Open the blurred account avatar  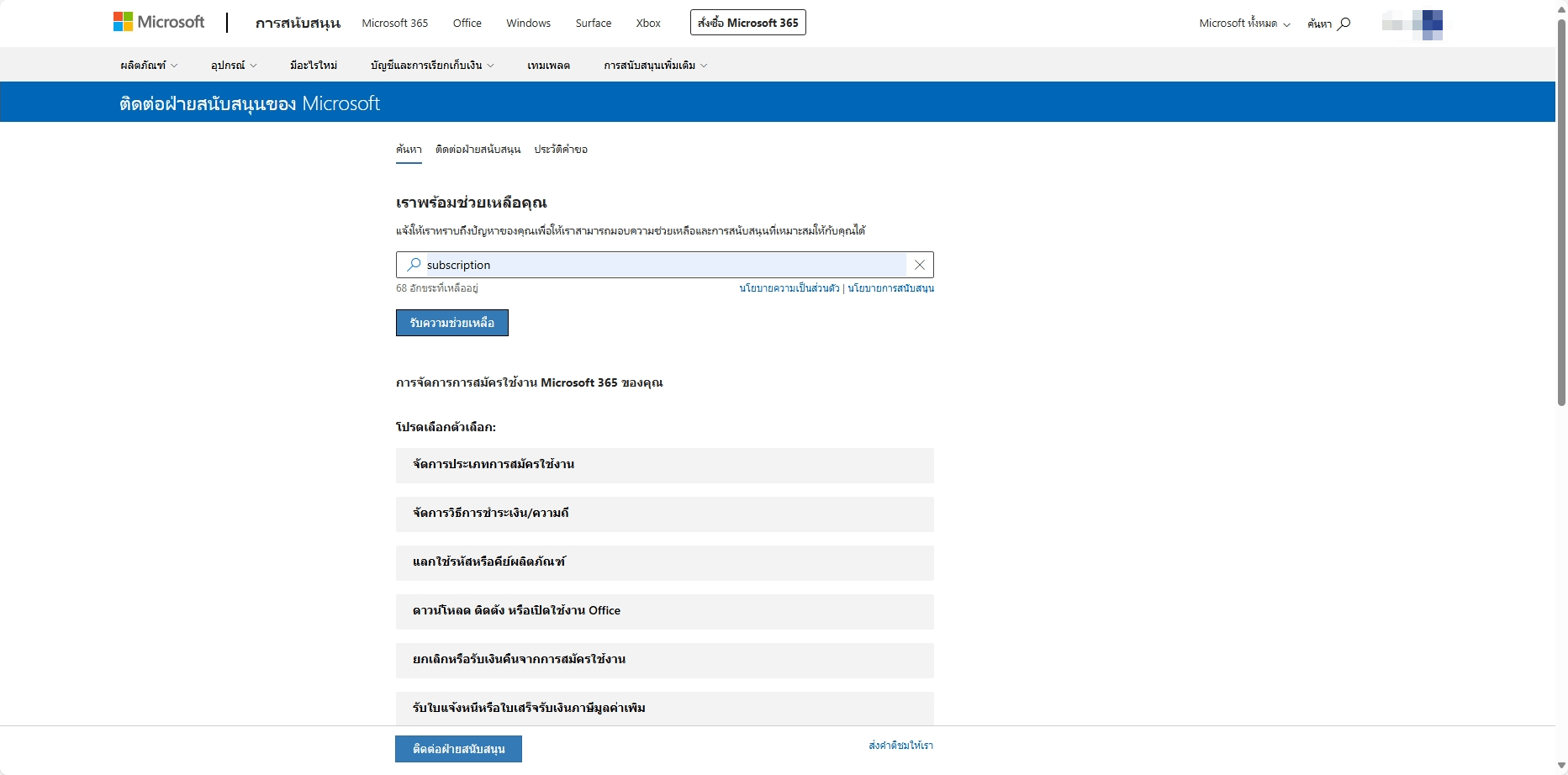[x=1412, y=24]
